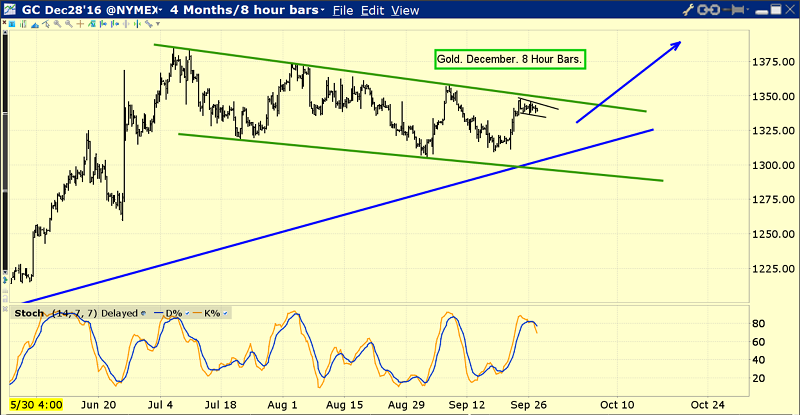Open the K% line options arrow
The image size is (800, 415).
[227, 314]
